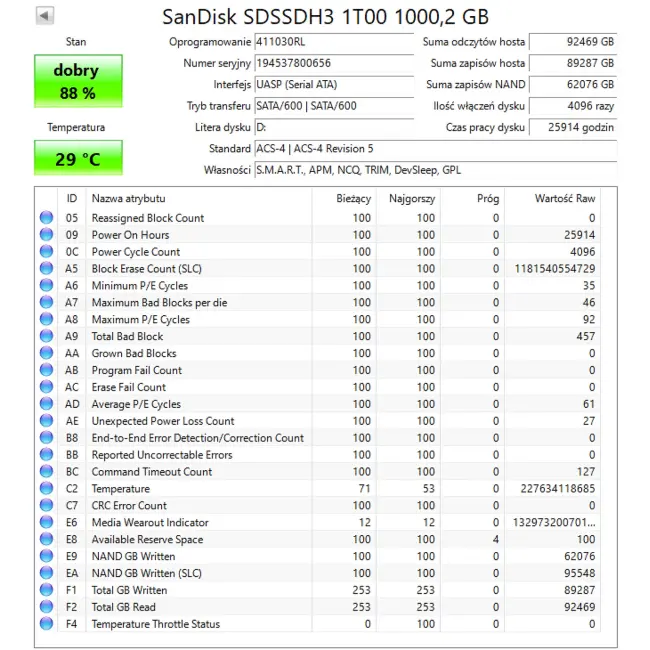
Task: Select the status icon for Total Bad Block
Action: [x=46, y=336]
